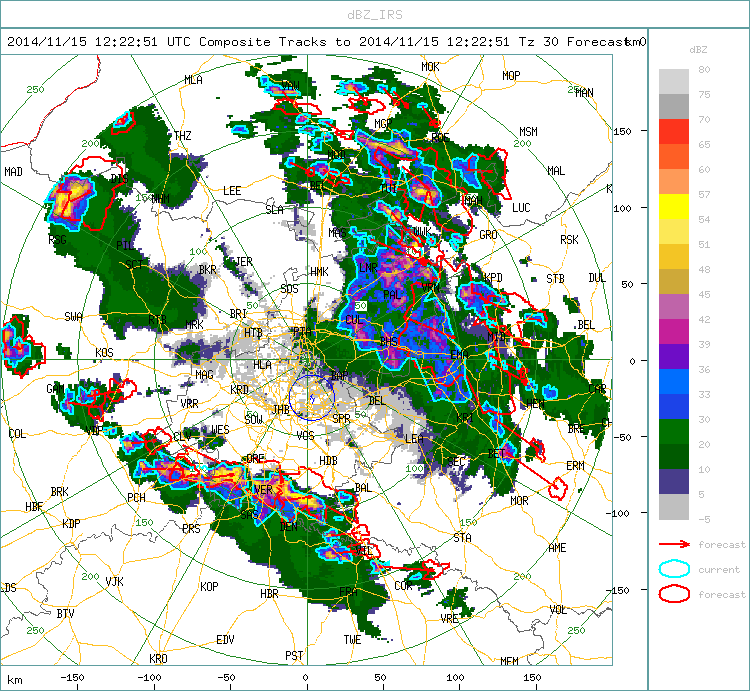The width and height of the screenshot is (750, 691).
Task: Click the RSG station label
Action: pos(57,240)
